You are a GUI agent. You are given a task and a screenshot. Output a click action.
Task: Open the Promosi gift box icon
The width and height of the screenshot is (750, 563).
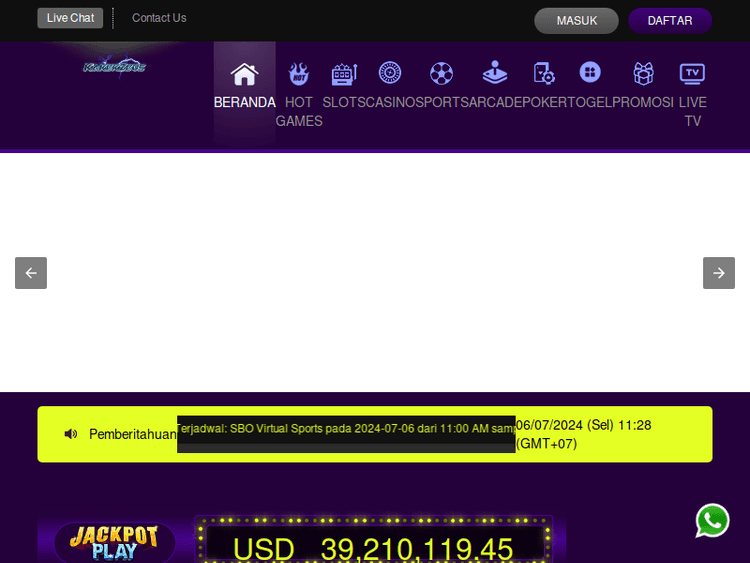pyautogui.click(x=643, y=74)
